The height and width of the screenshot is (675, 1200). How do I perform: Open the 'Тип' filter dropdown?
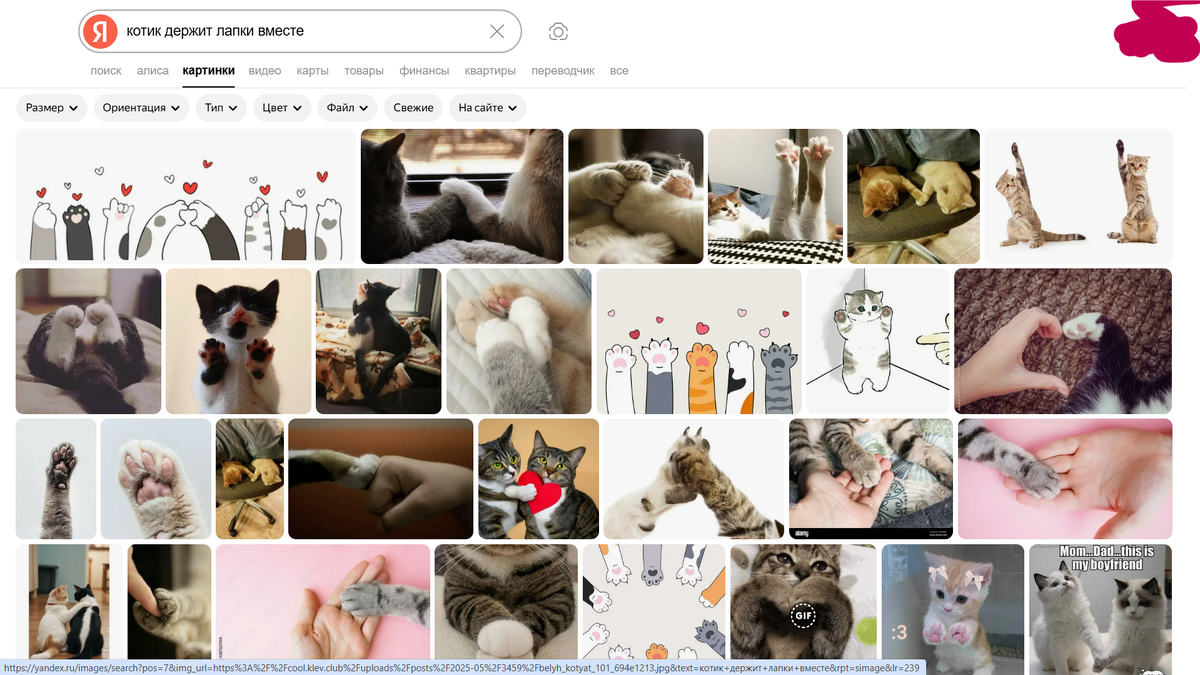click(221, 108)
